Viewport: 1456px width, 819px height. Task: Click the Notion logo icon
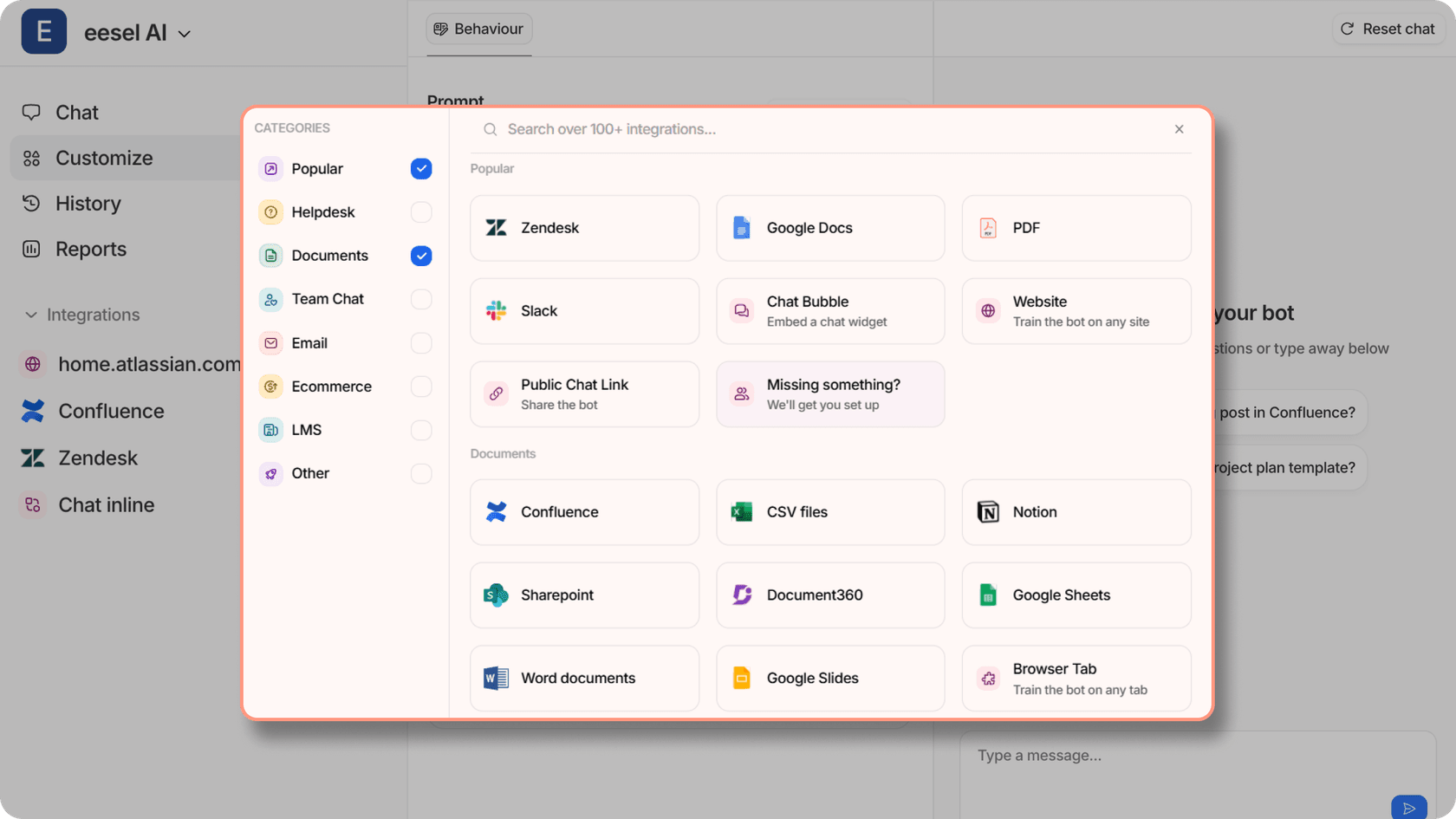tap(988, 512)
